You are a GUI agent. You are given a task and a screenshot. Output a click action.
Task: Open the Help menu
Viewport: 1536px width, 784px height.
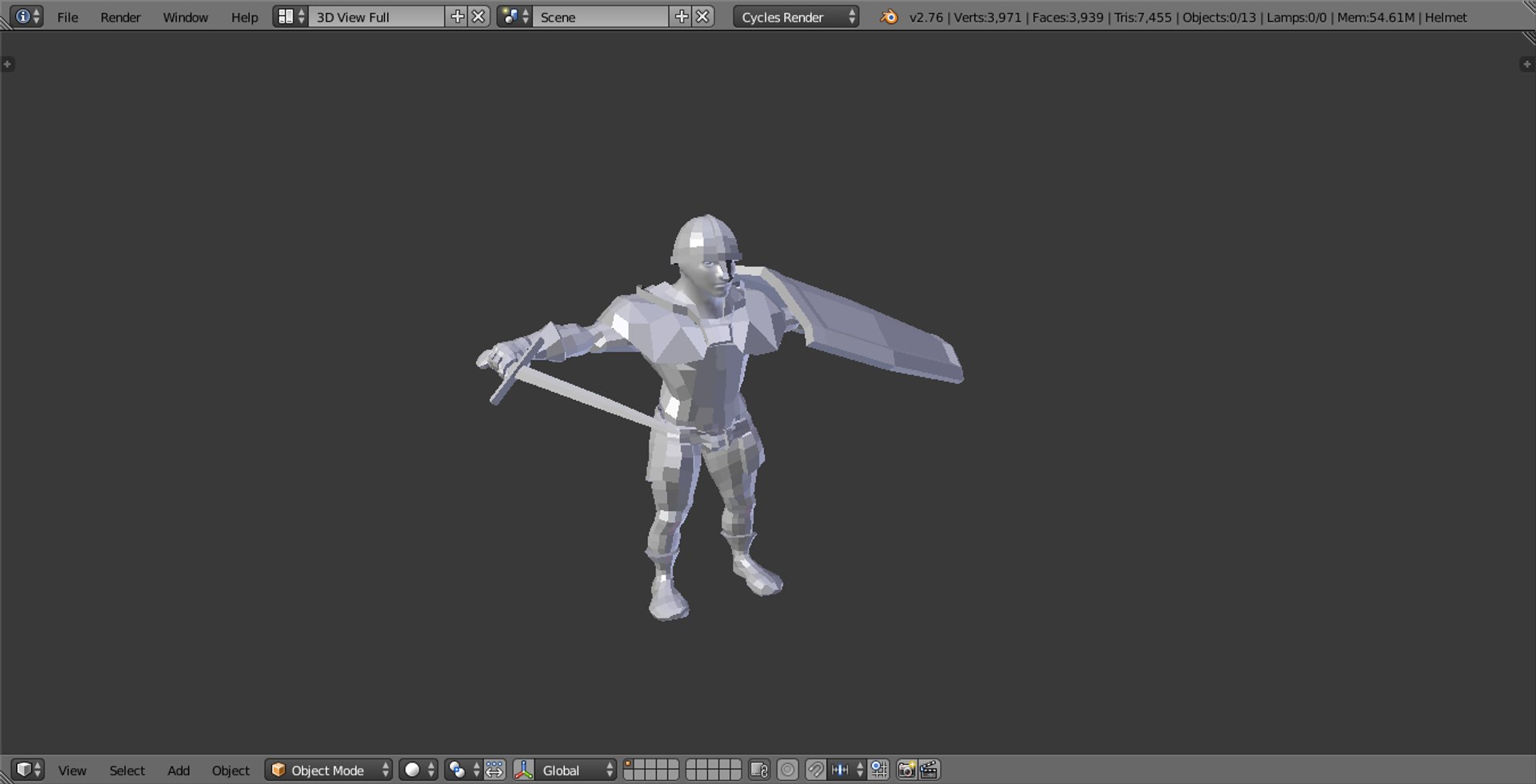click(245, 17)
